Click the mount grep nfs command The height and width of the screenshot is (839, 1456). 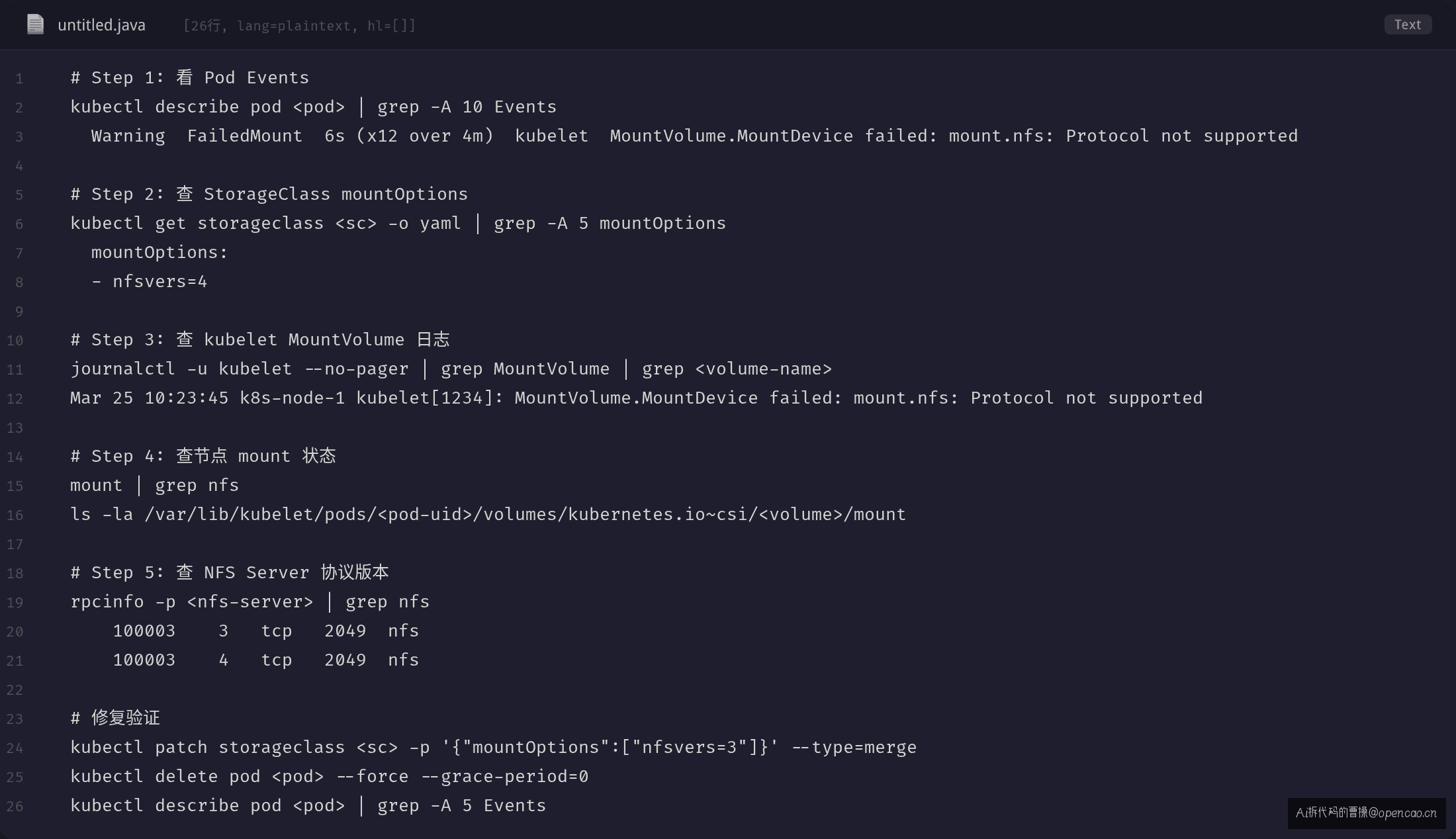[155, 485]
